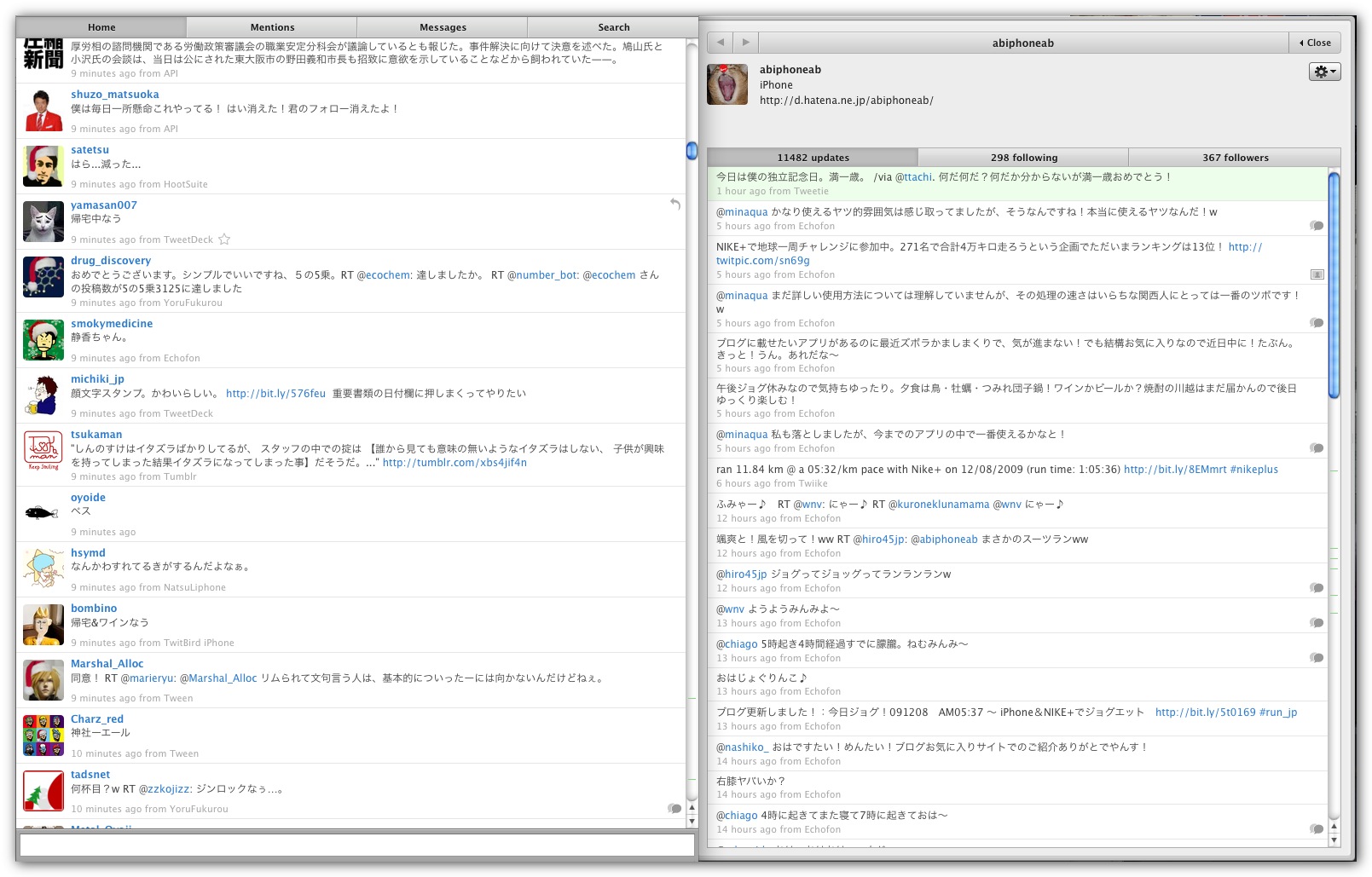The width and height of the screenshot is (1372, 877).
Task: Click hsymd's avatar illustration
Action: (43, 569)
